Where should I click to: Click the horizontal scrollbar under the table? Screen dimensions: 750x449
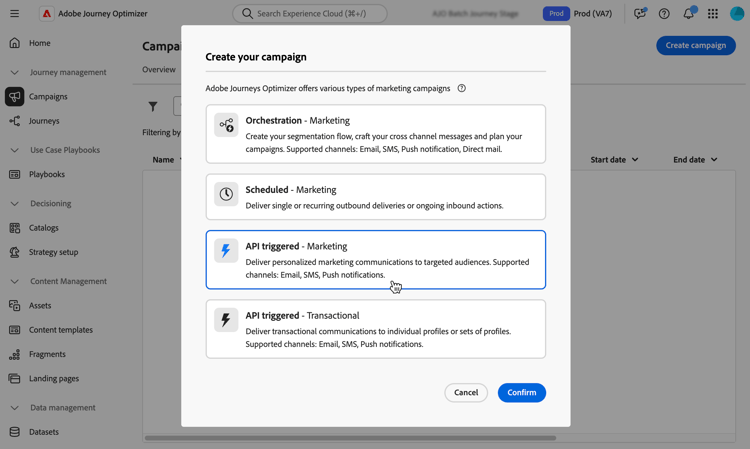(x=351, y=438)
